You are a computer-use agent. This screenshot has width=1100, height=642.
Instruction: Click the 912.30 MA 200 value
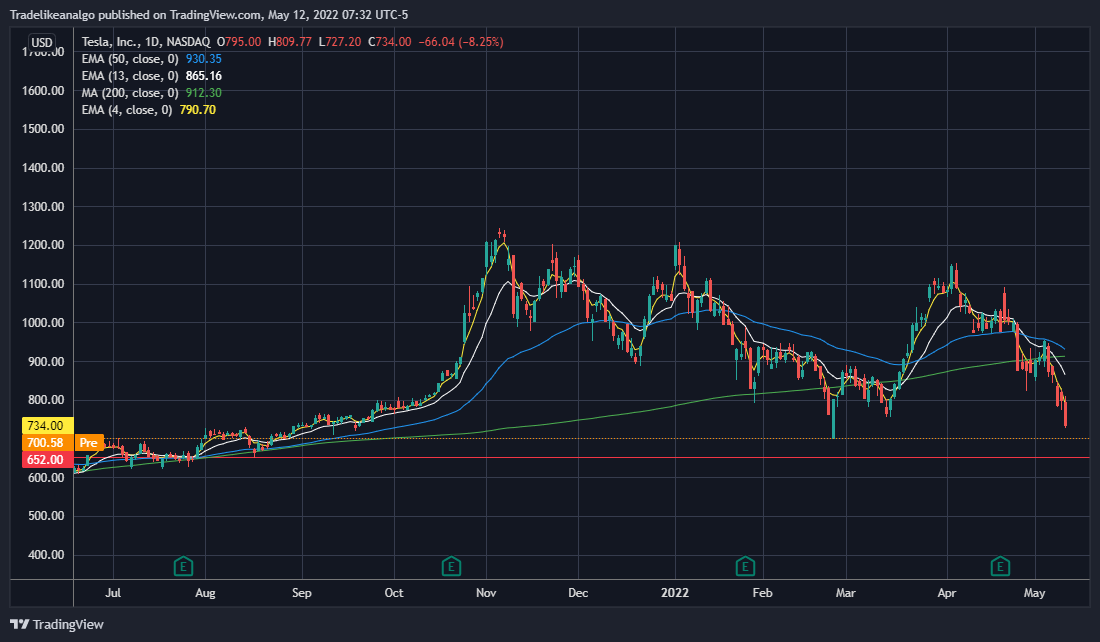(x=203, y=93)
